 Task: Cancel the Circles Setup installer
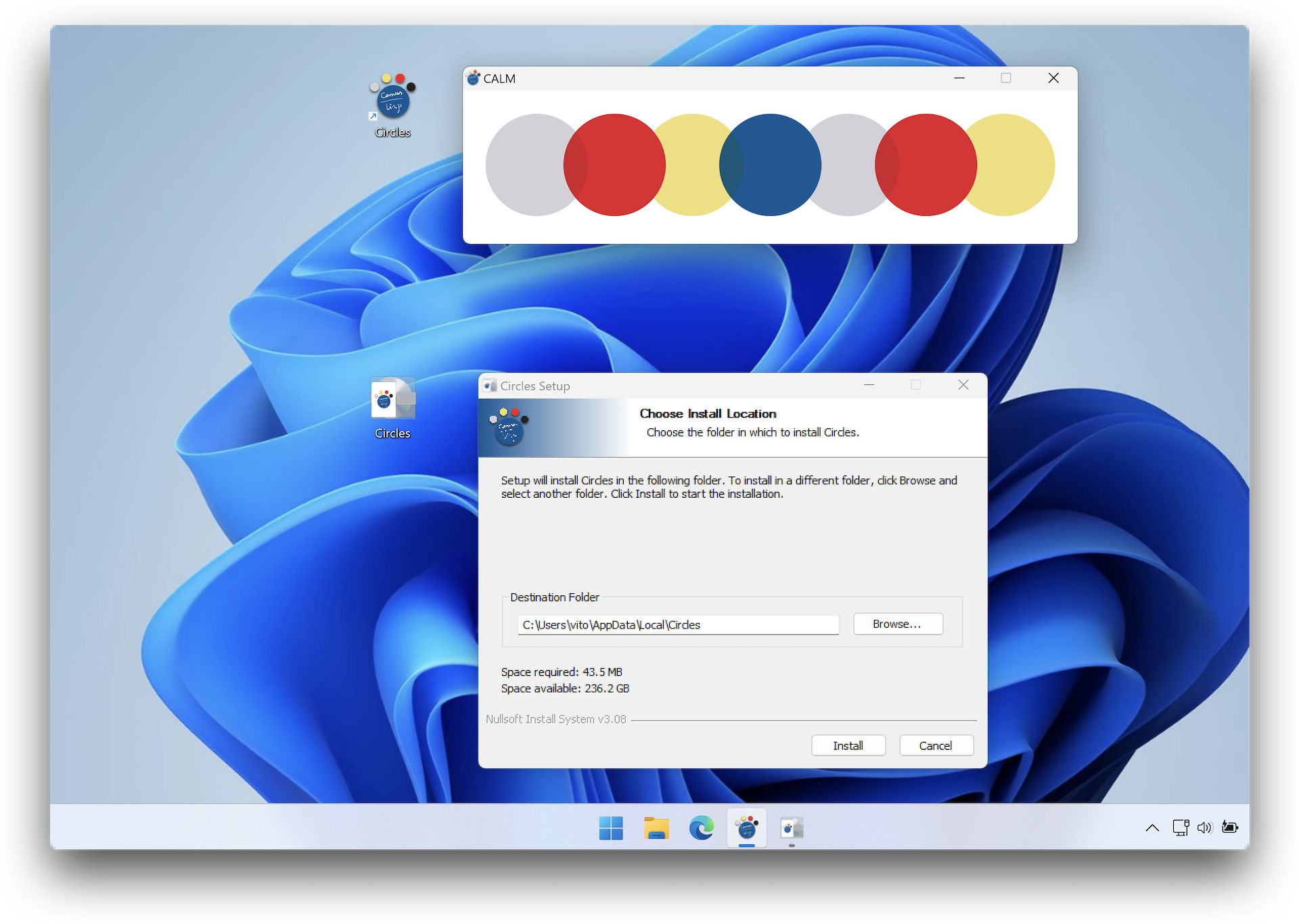(936, 745)
